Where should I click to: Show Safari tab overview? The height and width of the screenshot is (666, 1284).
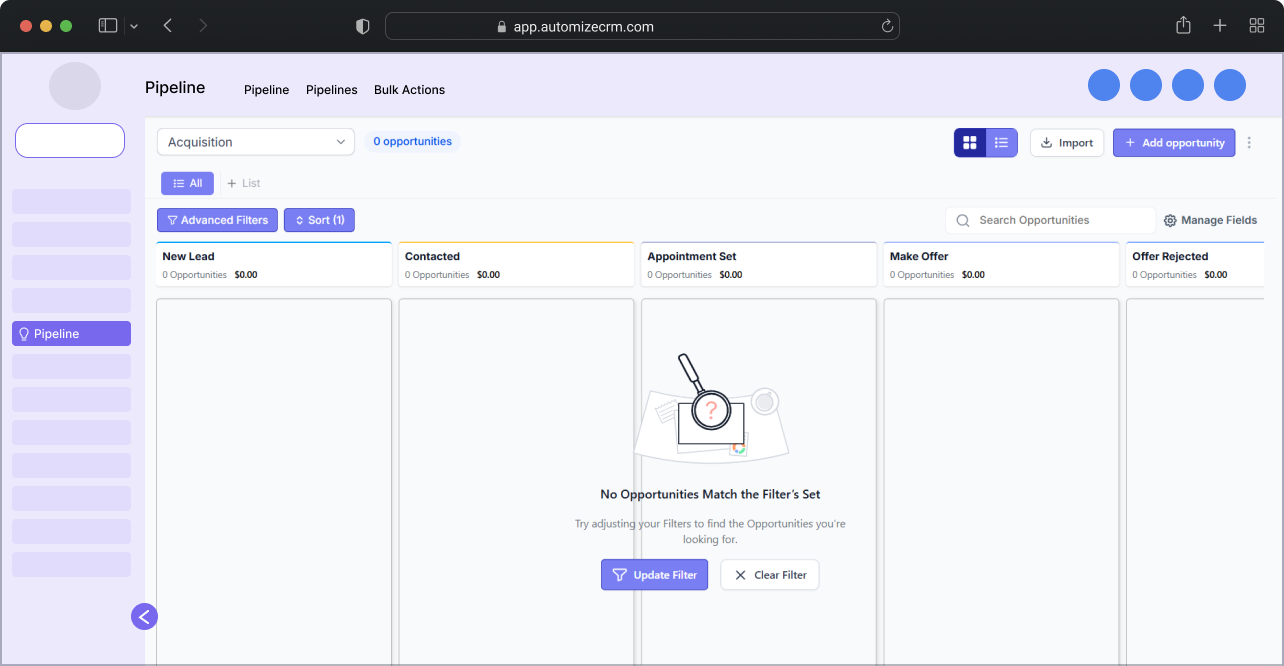coord(1257,26)
